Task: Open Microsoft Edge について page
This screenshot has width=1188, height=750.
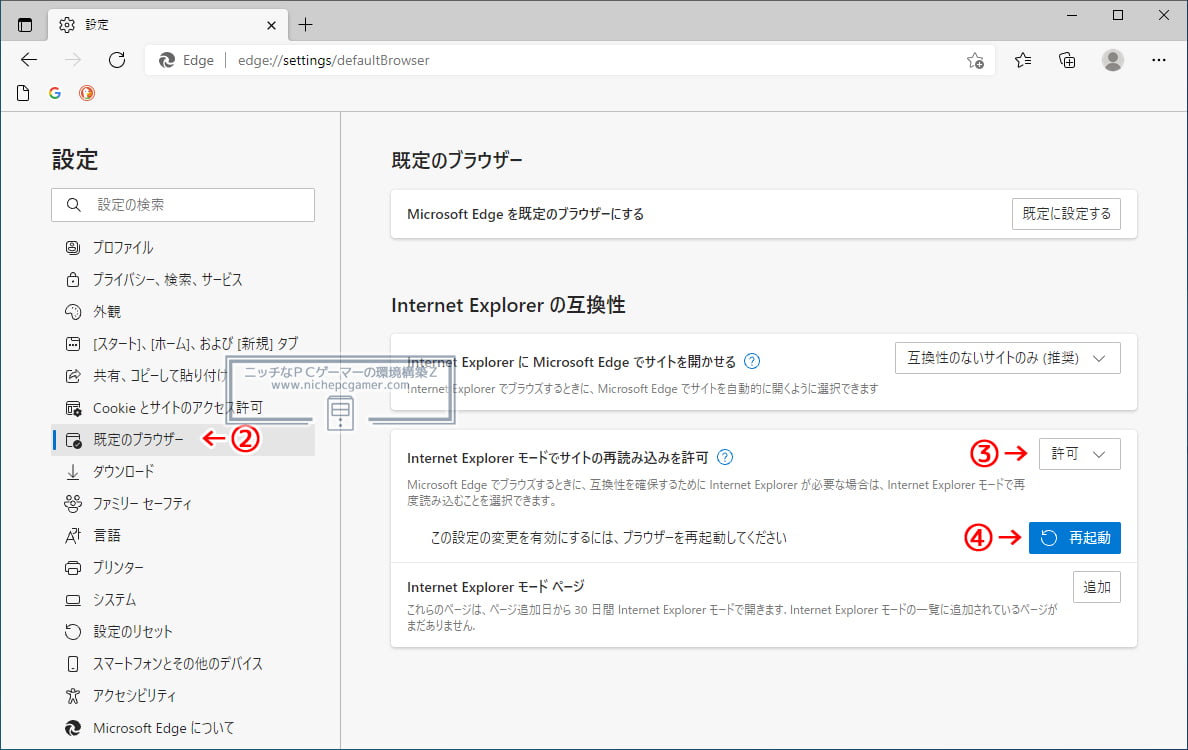Action: point(183,728)
